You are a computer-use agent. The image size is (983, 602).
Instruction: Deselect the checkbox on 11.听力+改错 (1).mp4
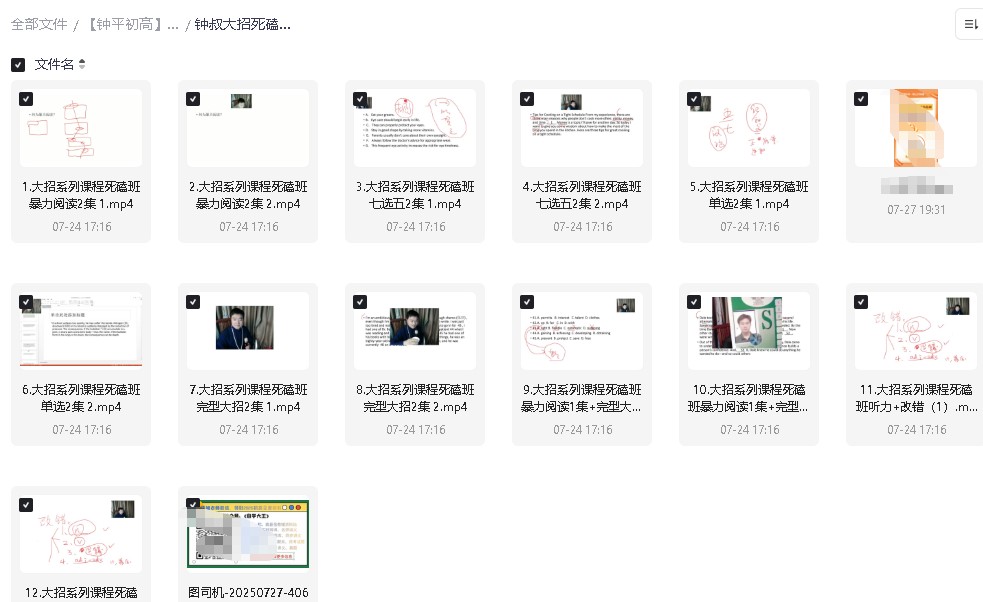tap(861, 301)
